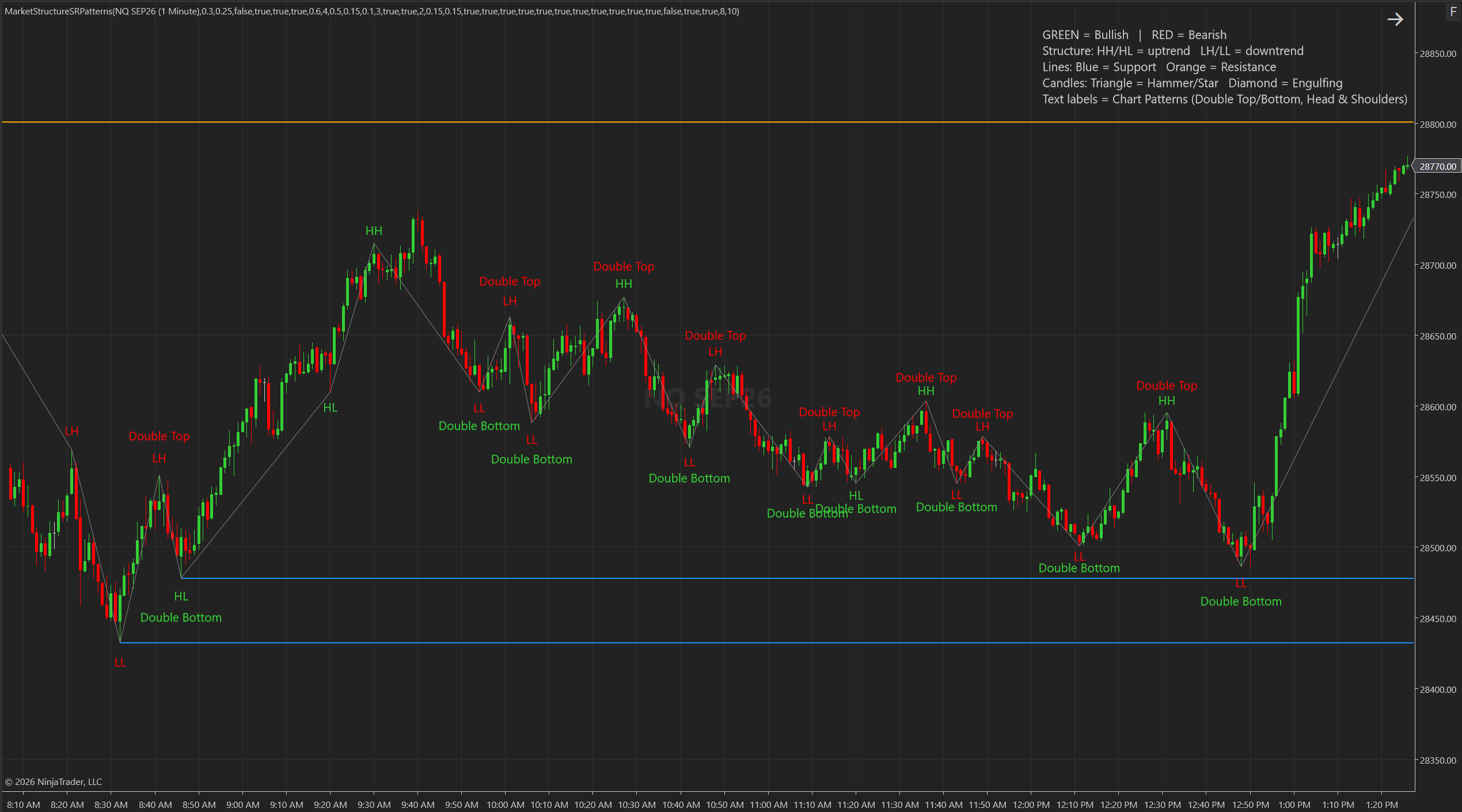Click the 8:10 AM time axis label
Image resolution: width=1462 pixels, height=812 pixels.
click(x=24, y=805)
